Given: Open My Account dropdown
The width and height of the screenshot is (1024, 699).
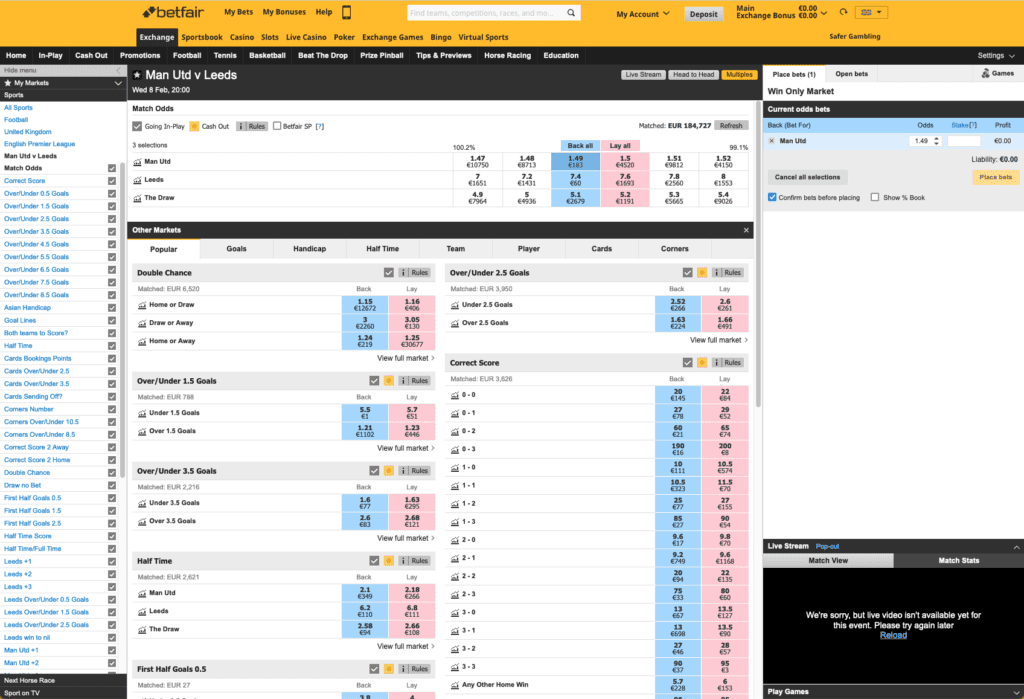Looking at the screenshot, I should coord(643,14).
